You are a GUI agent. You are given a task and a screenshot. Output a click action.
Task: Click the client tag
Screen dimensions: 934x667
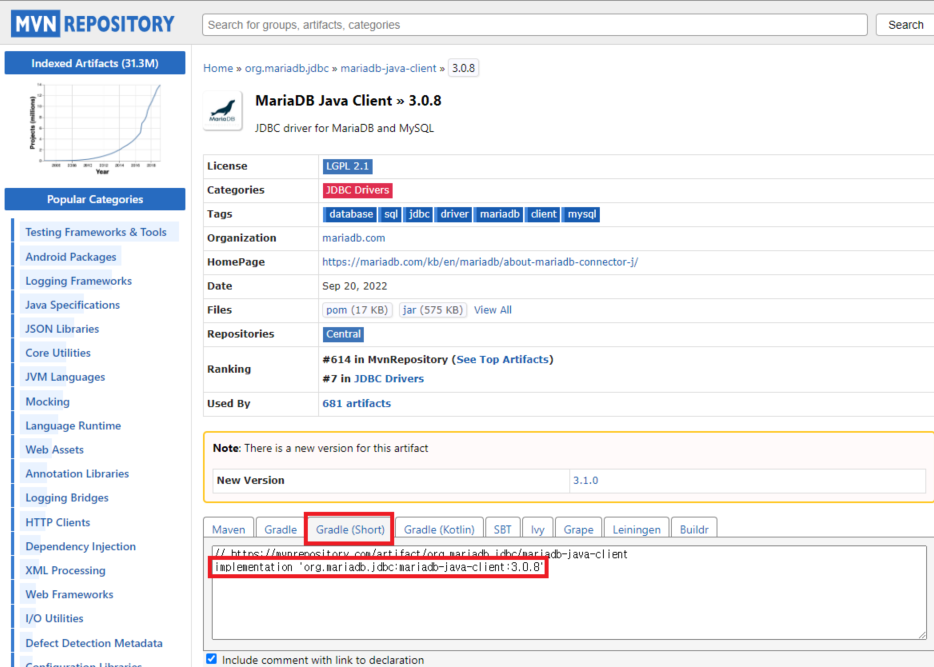tap(543, 214)
